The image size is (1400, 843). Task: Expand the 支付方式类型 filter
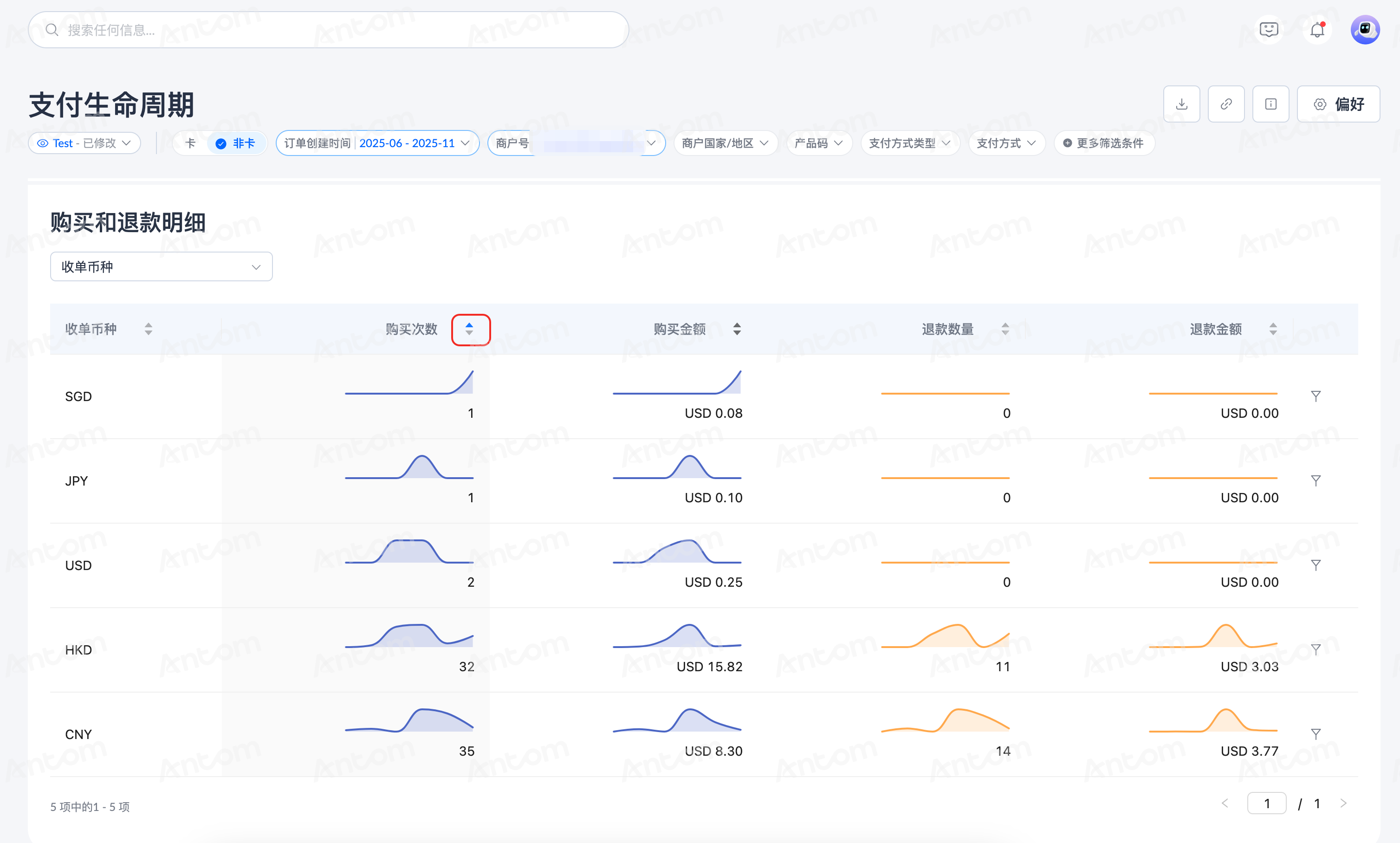(910, 143)
